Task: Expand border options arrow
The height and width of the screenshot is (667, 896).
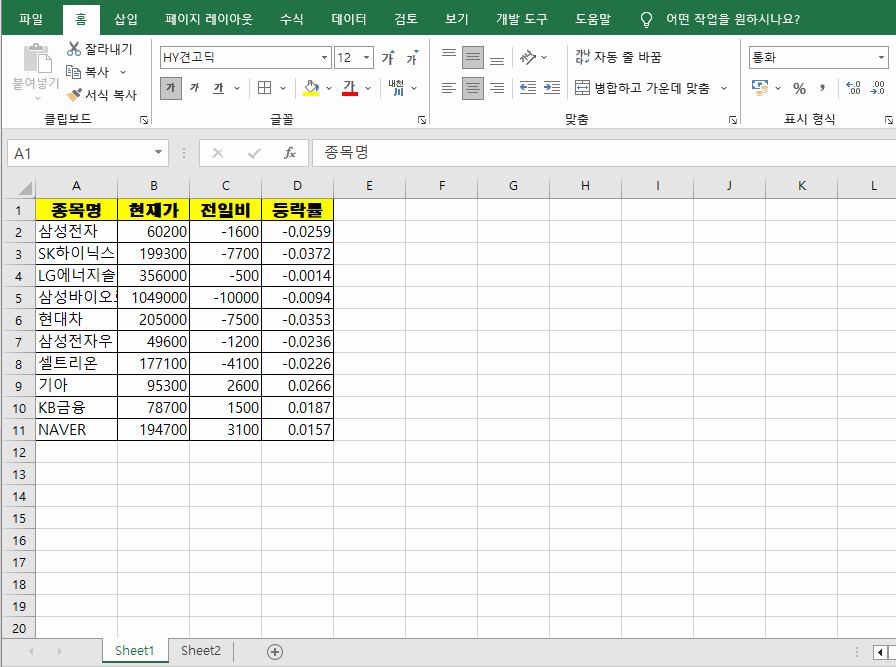Action: [x=283, y=89]
